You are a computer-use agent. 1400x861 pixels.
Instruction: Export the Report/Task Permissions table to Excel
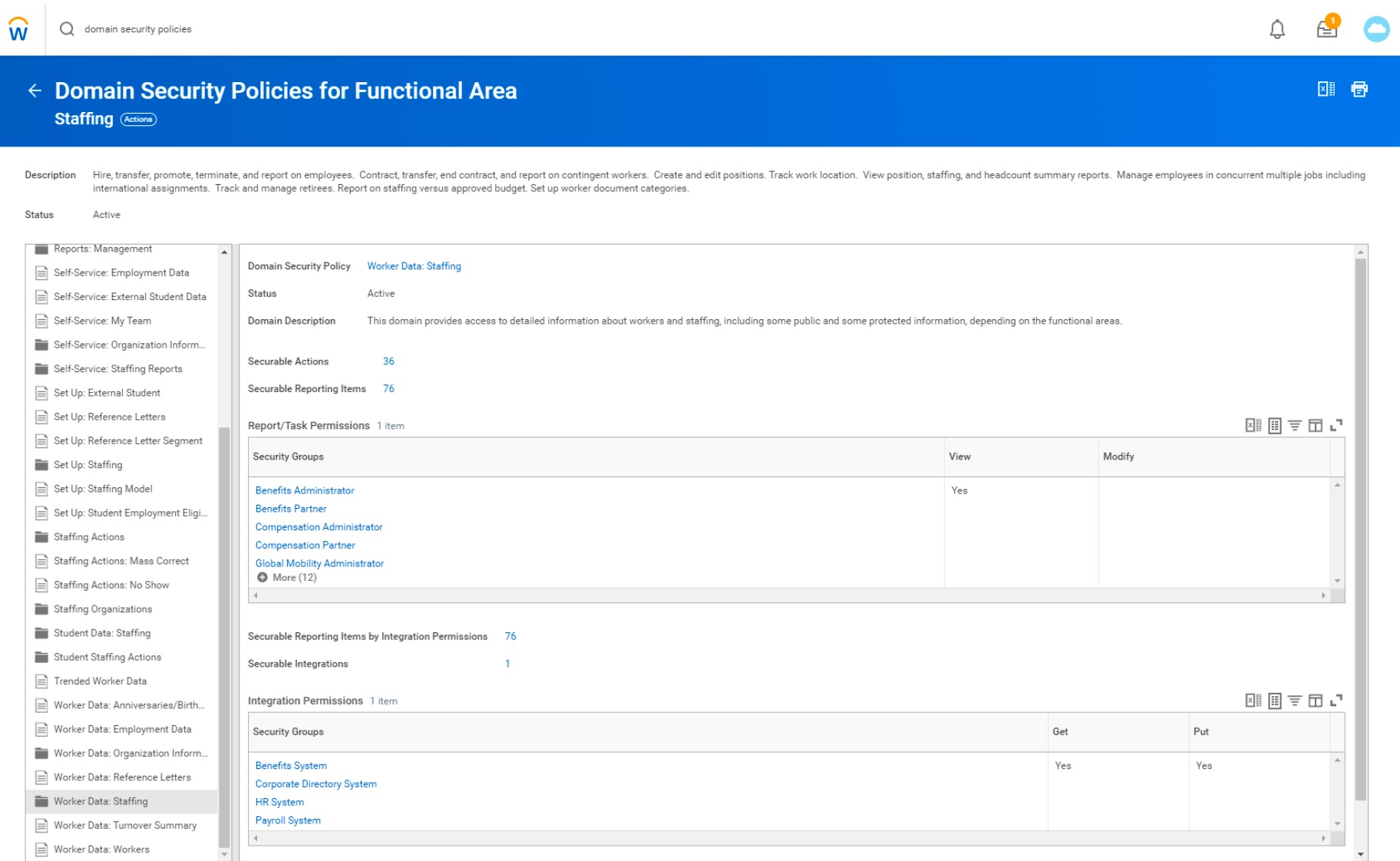[1254, 424]
